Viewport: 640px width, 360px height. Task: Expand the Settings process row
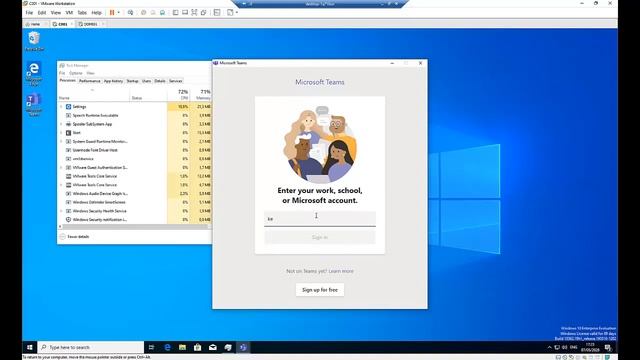(x=61, y=107)
